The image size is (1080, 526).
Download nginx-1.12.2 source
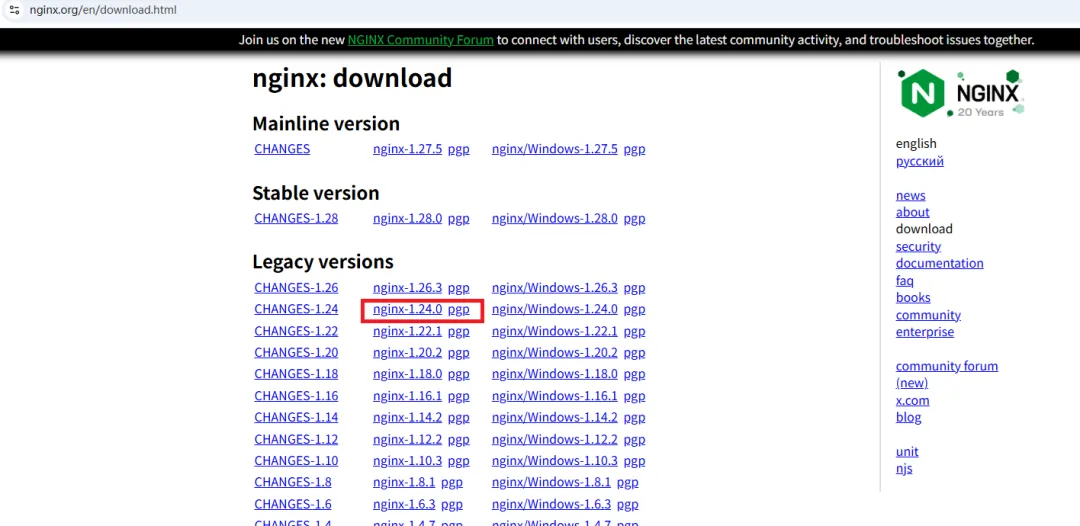click(x=407, y=439)
